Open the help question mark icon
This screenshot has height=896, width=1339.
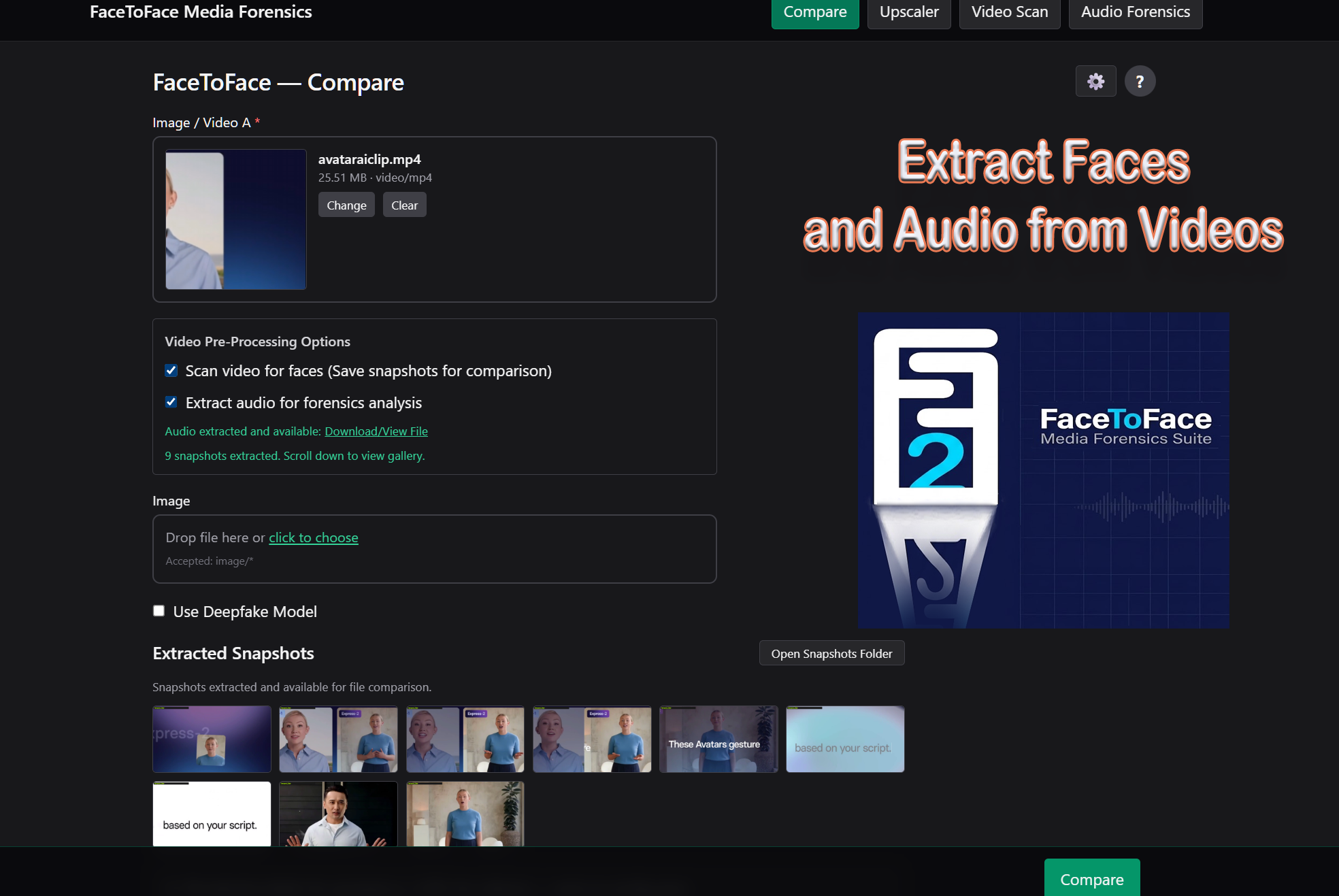point(1140,82)
